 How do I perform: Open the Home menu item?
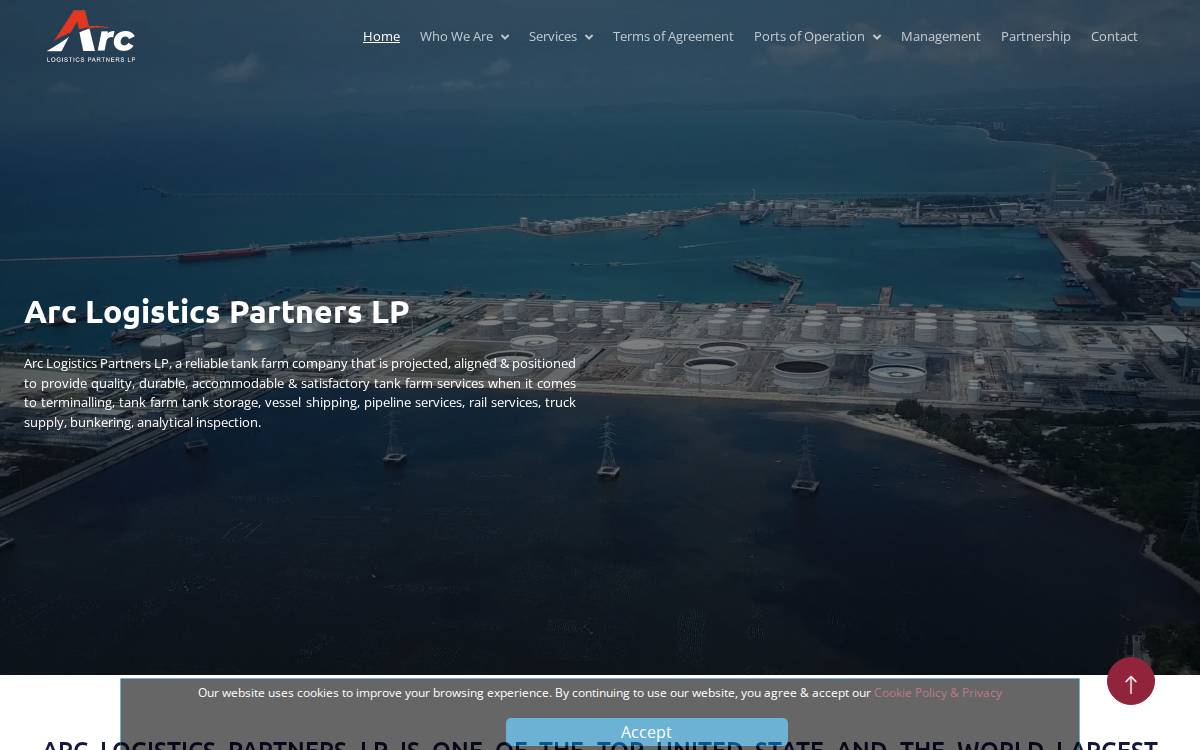point(381,36)
